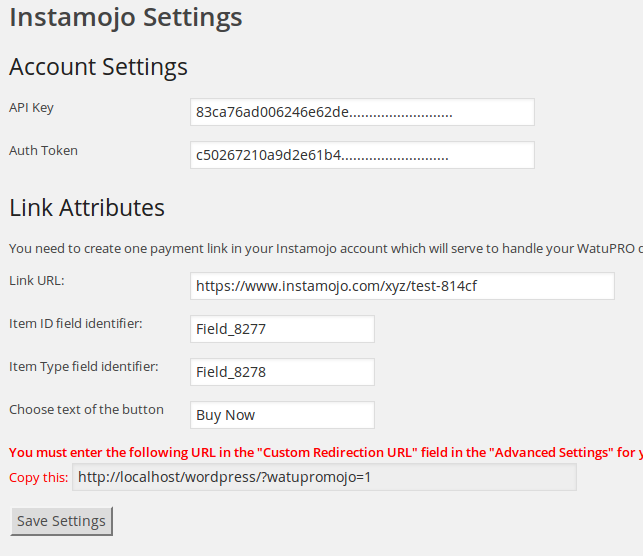Click the red 'Copy this:' label

pyautogui.click(x=39, y=478)
